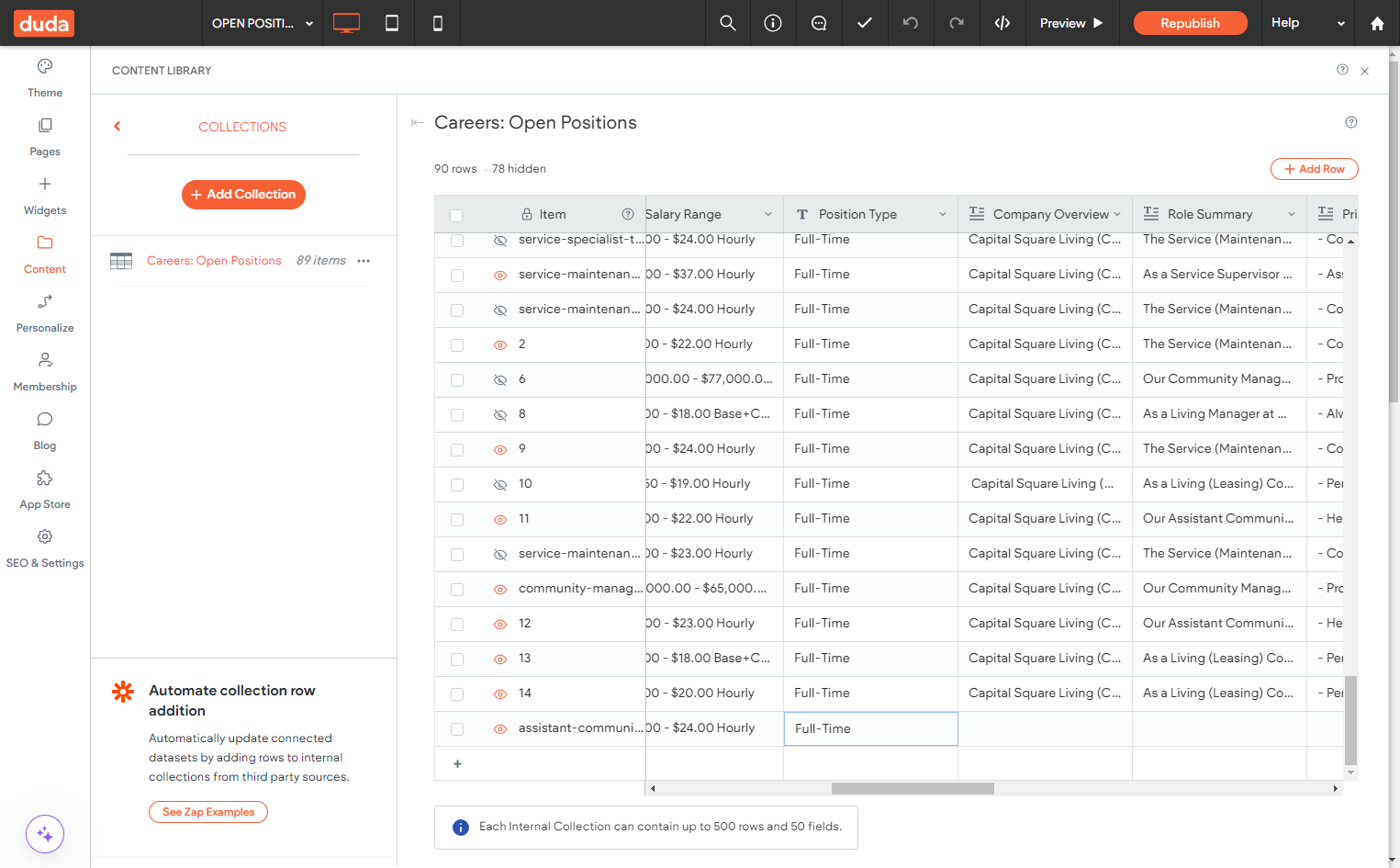Open the Help menu

point(1307,23)
